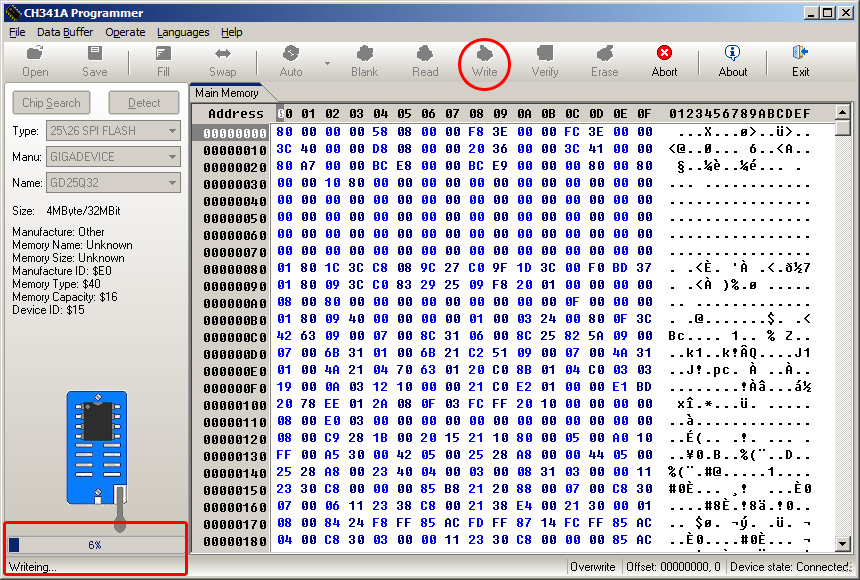Select address row 00000080
The height and width of the screenshot is (580, 860).
[x=235, y=269]
